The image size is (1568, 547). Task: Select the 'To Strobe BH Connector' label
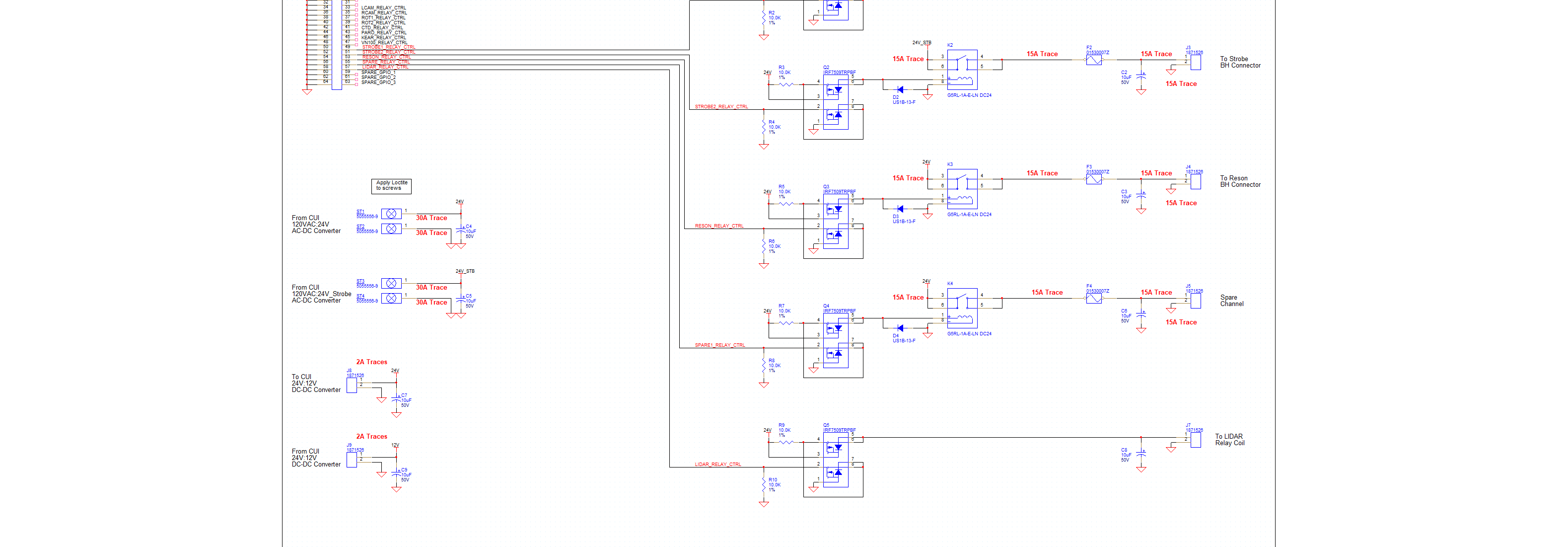click(x=1240, y=62)
